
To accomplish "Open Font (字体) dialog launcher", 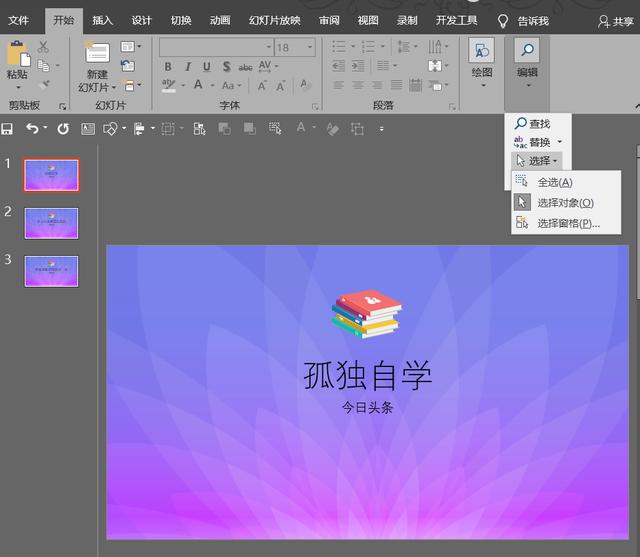I will 315,107.
